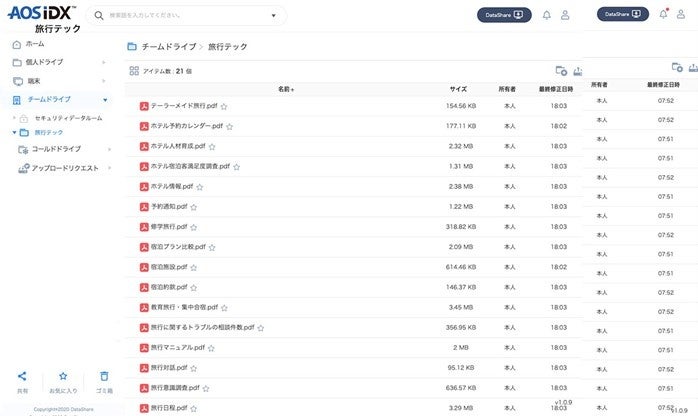The height and width of the screenshot is (416, 698).
Task: Focus the search input field
Action: [x=187, y=16]
